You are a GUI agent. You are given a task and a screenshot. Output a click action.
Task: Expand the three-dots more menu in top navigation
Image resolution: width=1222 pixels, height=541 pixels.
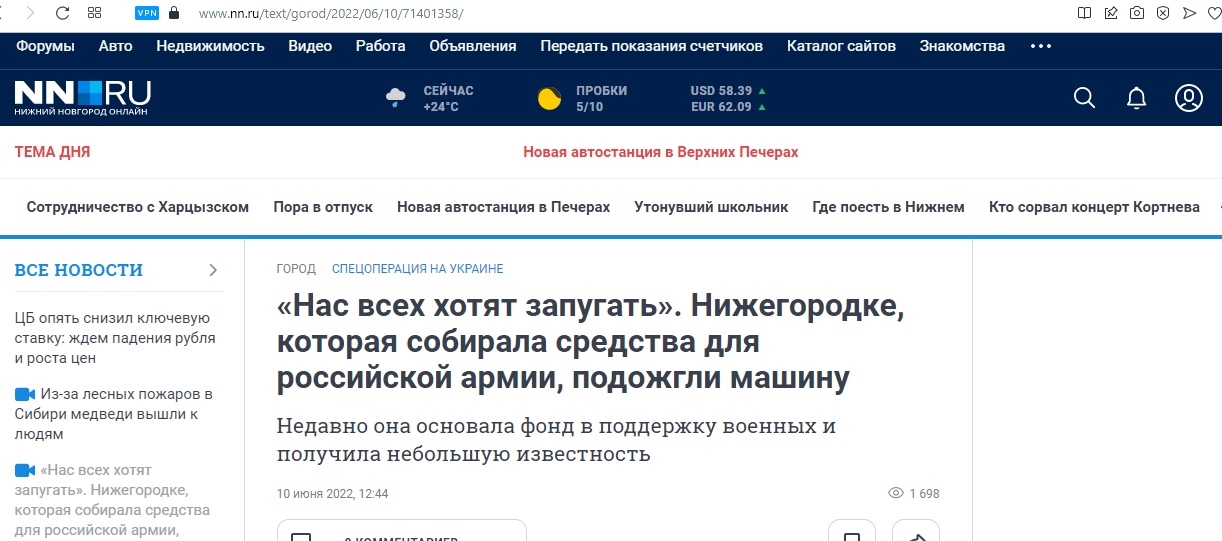click(1040, 46)
